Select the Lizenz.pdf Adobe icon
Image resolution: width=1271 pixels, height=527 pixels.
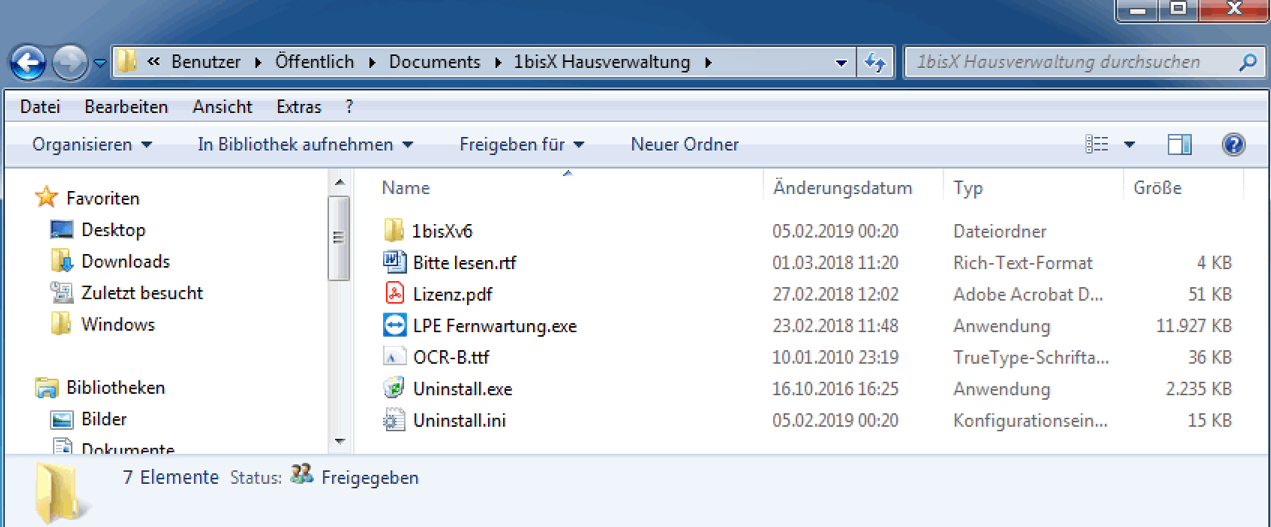[x=394, y=294]
